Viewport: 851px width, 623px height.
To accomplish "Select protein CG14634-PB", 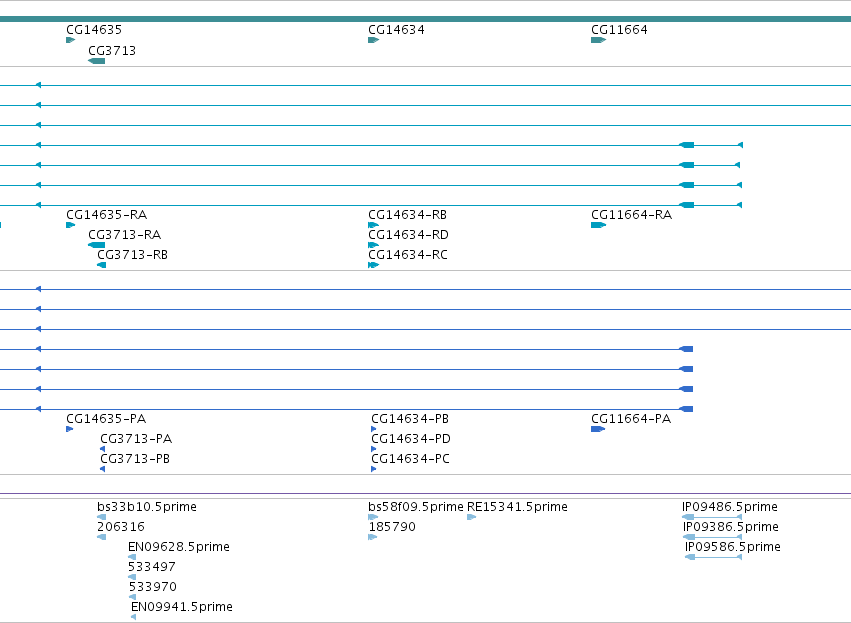I will pyautogui.click(x=410, y=419).
